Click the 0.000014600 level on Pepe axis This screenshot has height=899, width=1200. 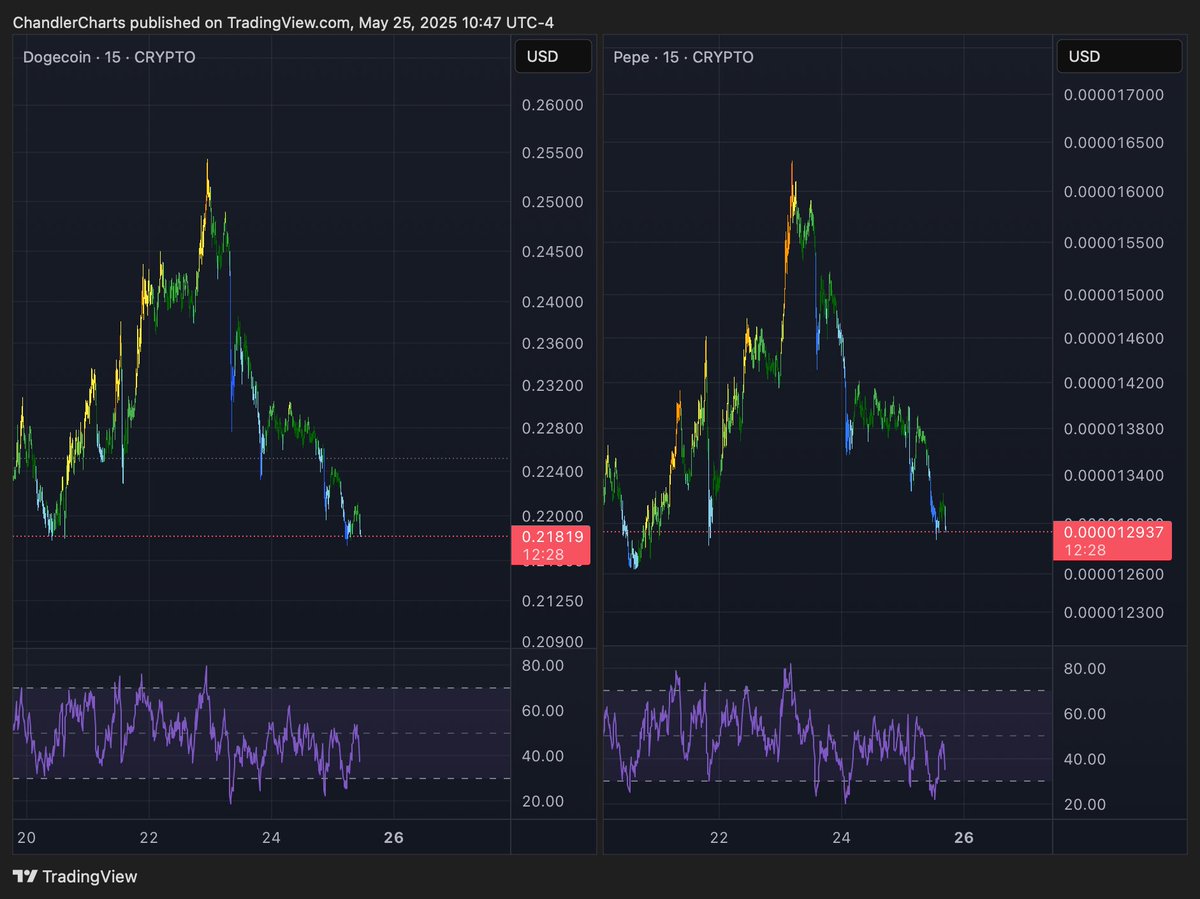coord(1113,339)
